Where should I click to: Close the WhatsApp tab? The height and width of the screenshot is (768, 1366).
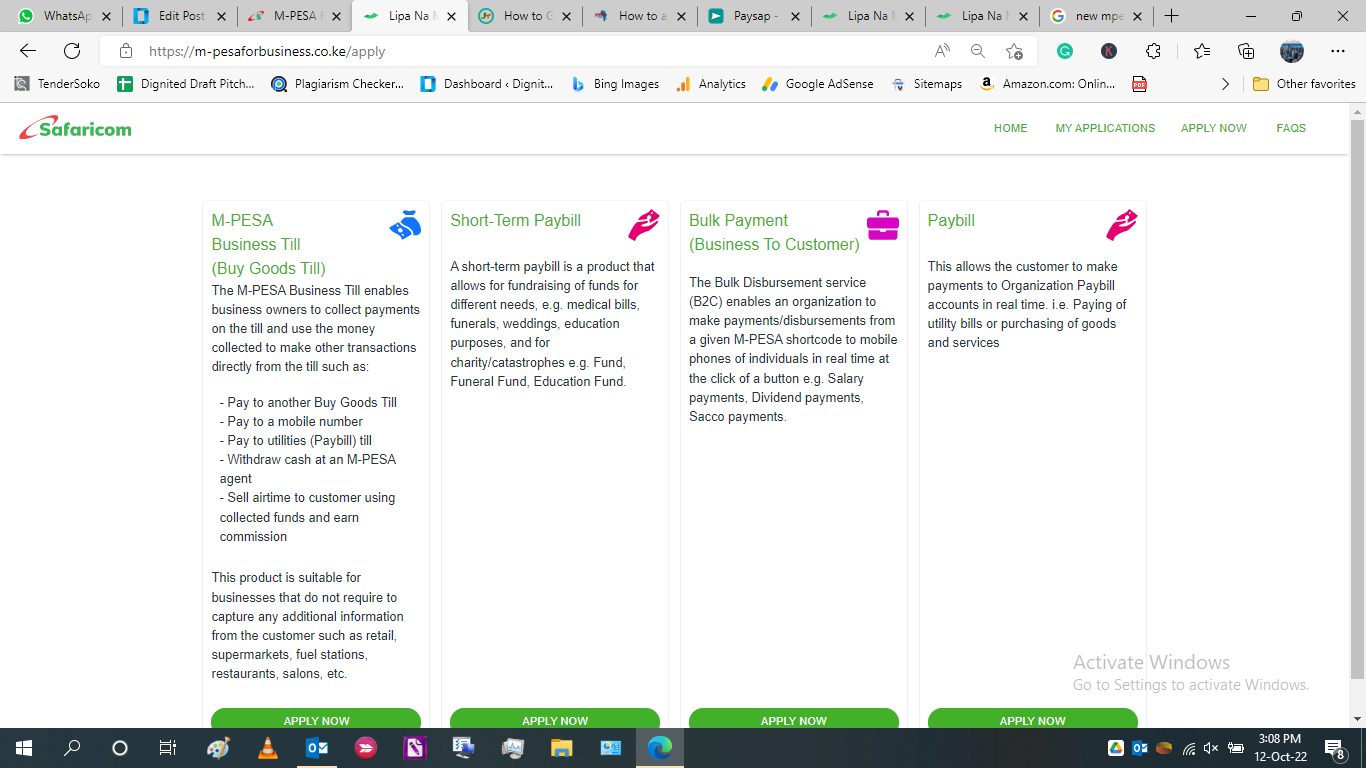(x=107, y=16)
